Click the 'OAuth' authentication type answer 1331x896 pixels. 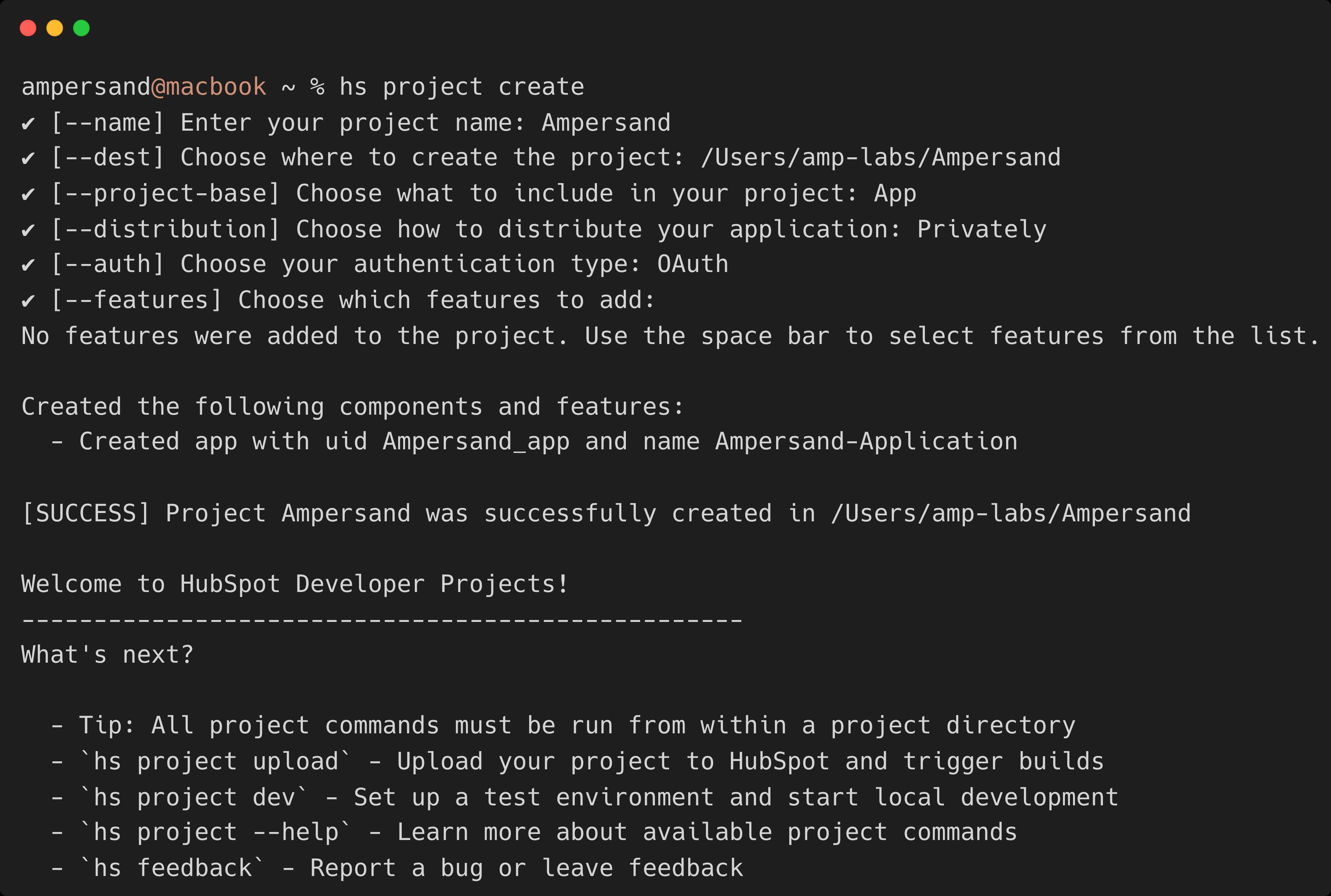(693, 265)
